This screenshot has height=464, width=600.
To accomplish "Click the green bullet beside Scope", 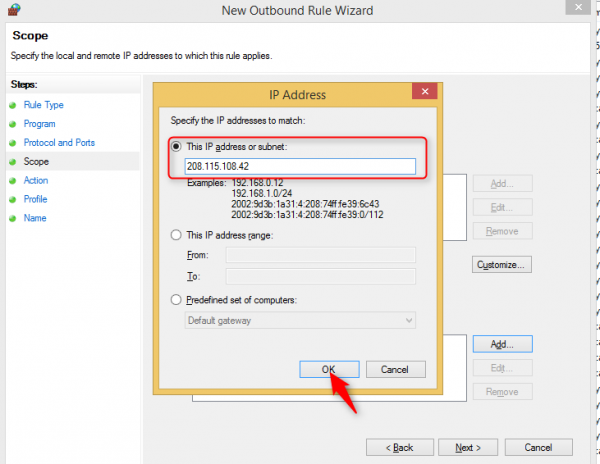I will (x=13, y=161).
